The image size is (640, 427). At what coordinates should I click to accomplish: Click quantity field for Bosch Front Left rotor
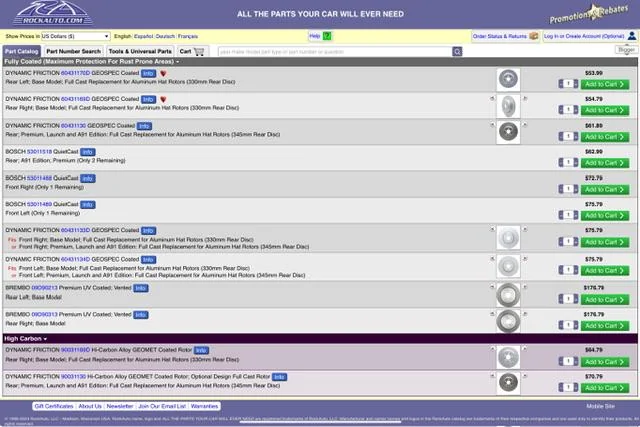(x=568, y=215)
